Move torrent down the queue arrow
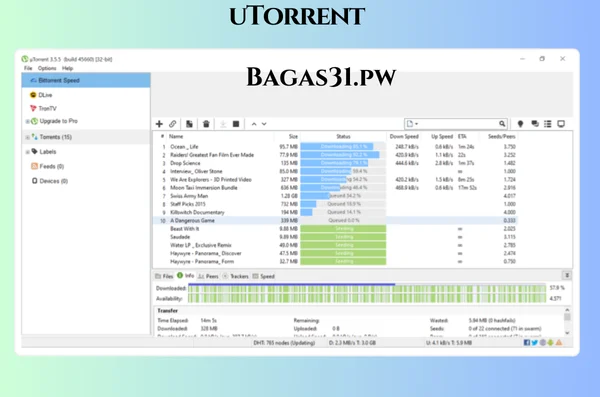600x397 pixels. click(264, 124)
